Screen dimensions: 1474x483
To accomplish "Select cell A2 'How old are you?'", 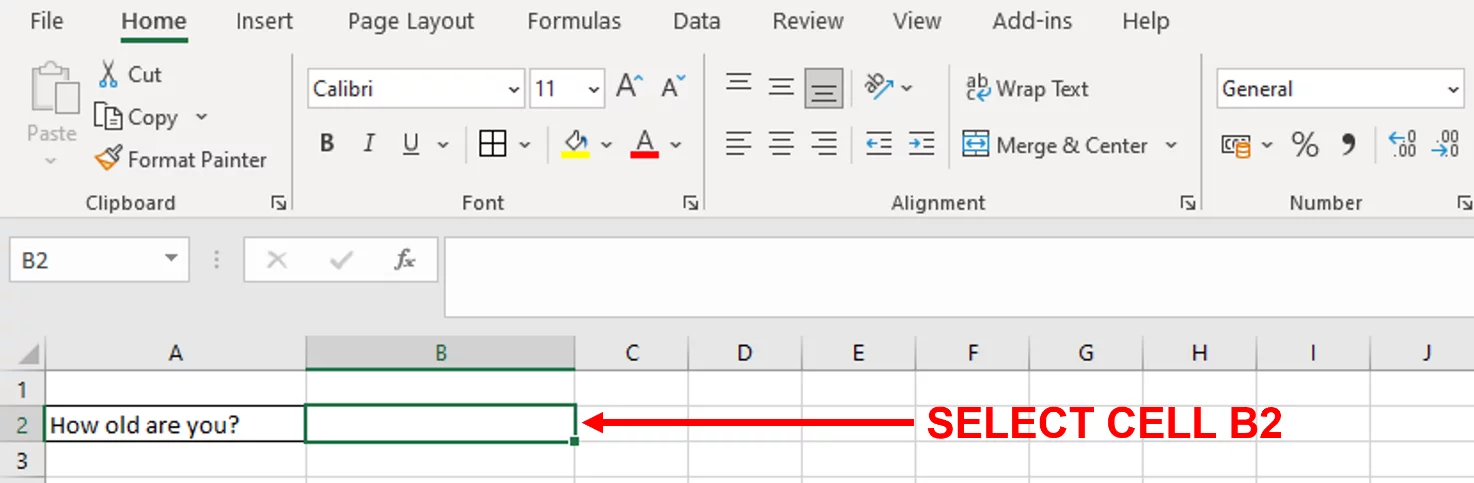I will click(x=175, y=424).
